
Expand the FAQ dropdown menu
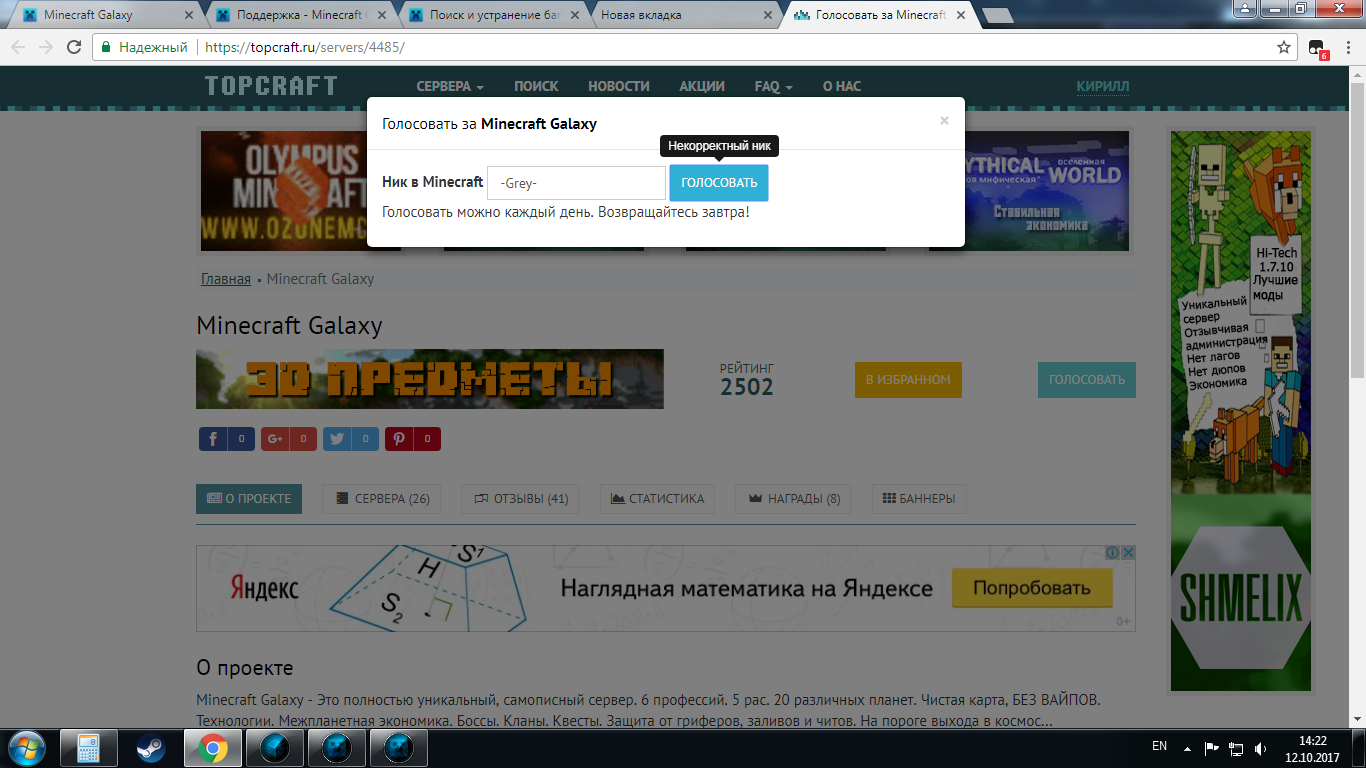pos(773,87)
